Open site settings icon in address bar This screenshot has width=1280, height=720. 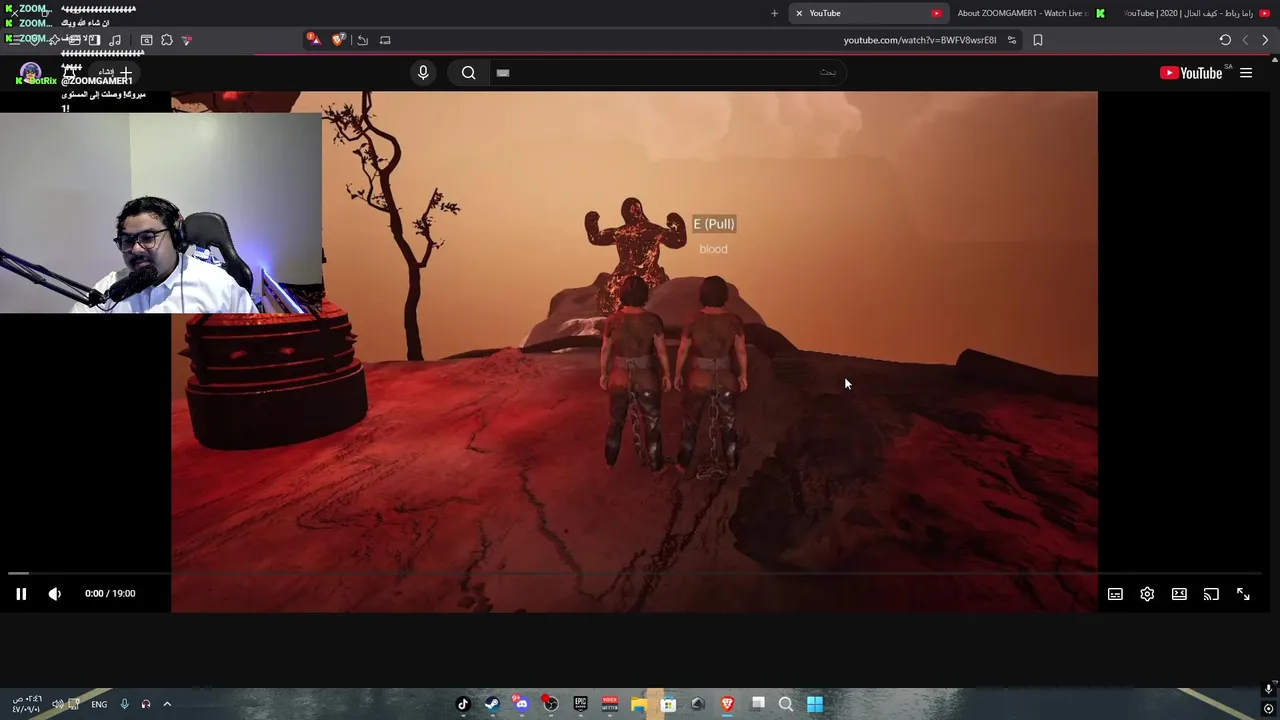[x=1011, y=40]
